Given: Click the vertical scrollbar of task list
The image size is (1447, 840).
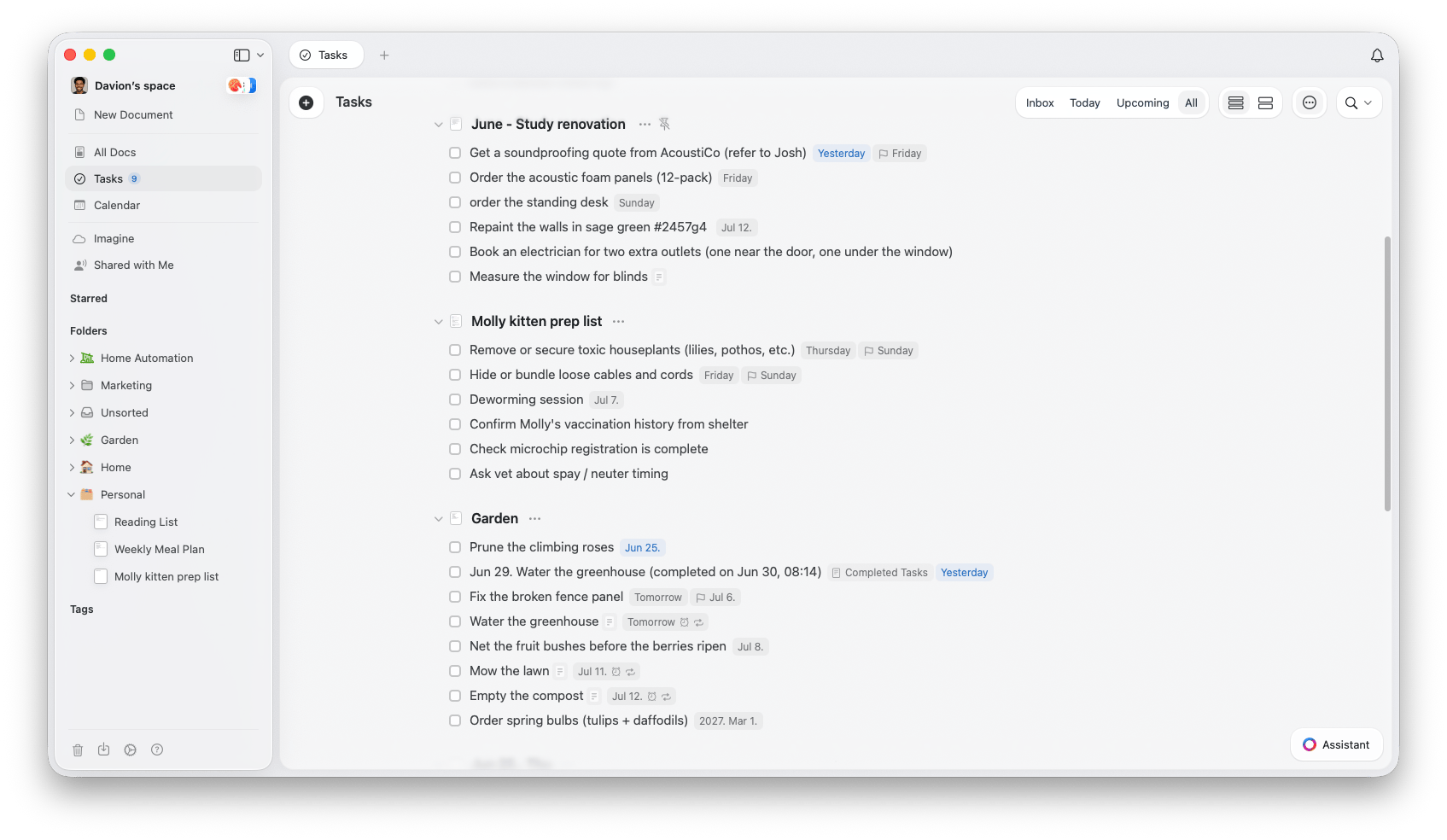Looking at the screenshot, I should pos(1387,374).
